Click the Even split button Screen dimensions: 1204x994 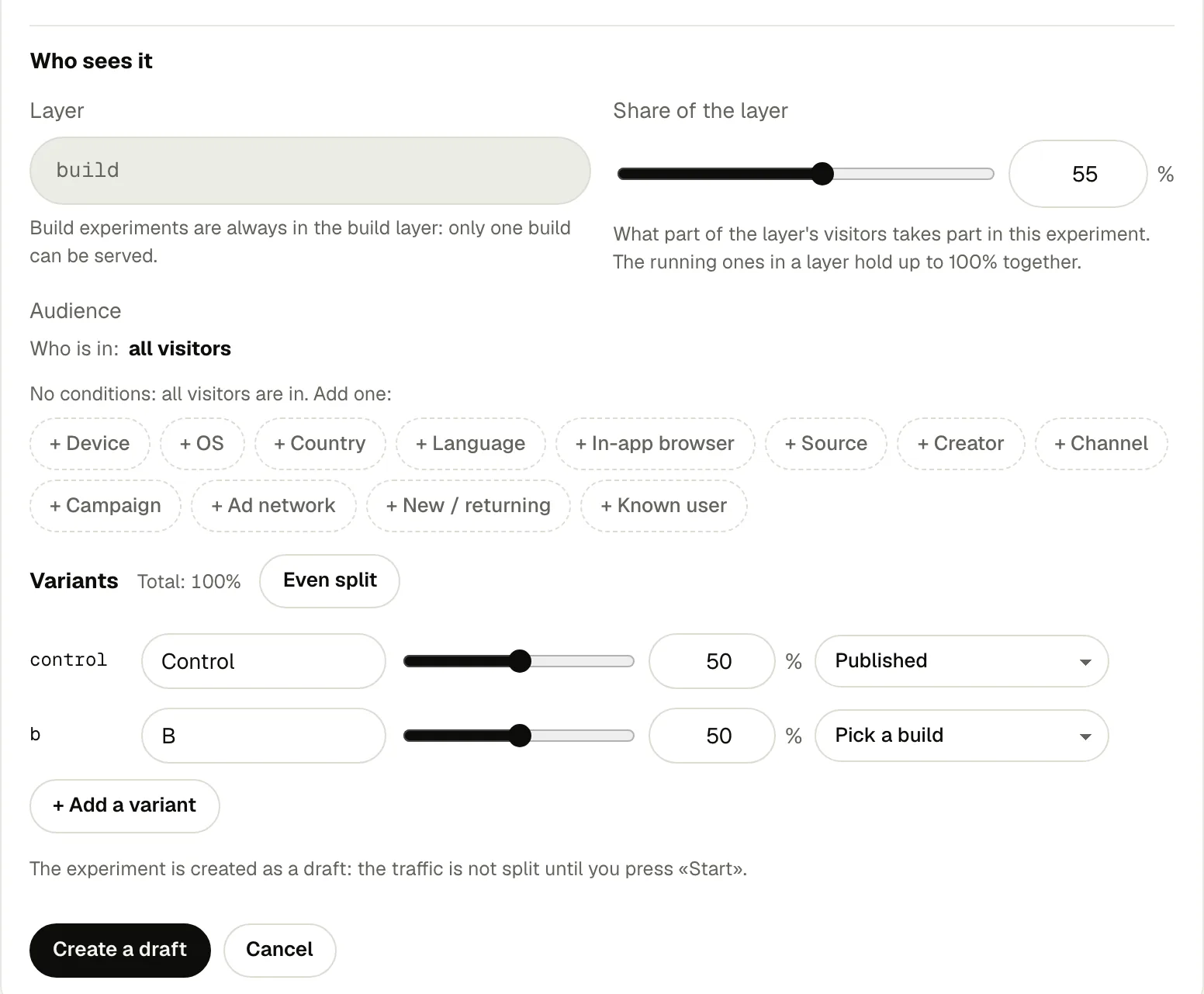point(330,580)
